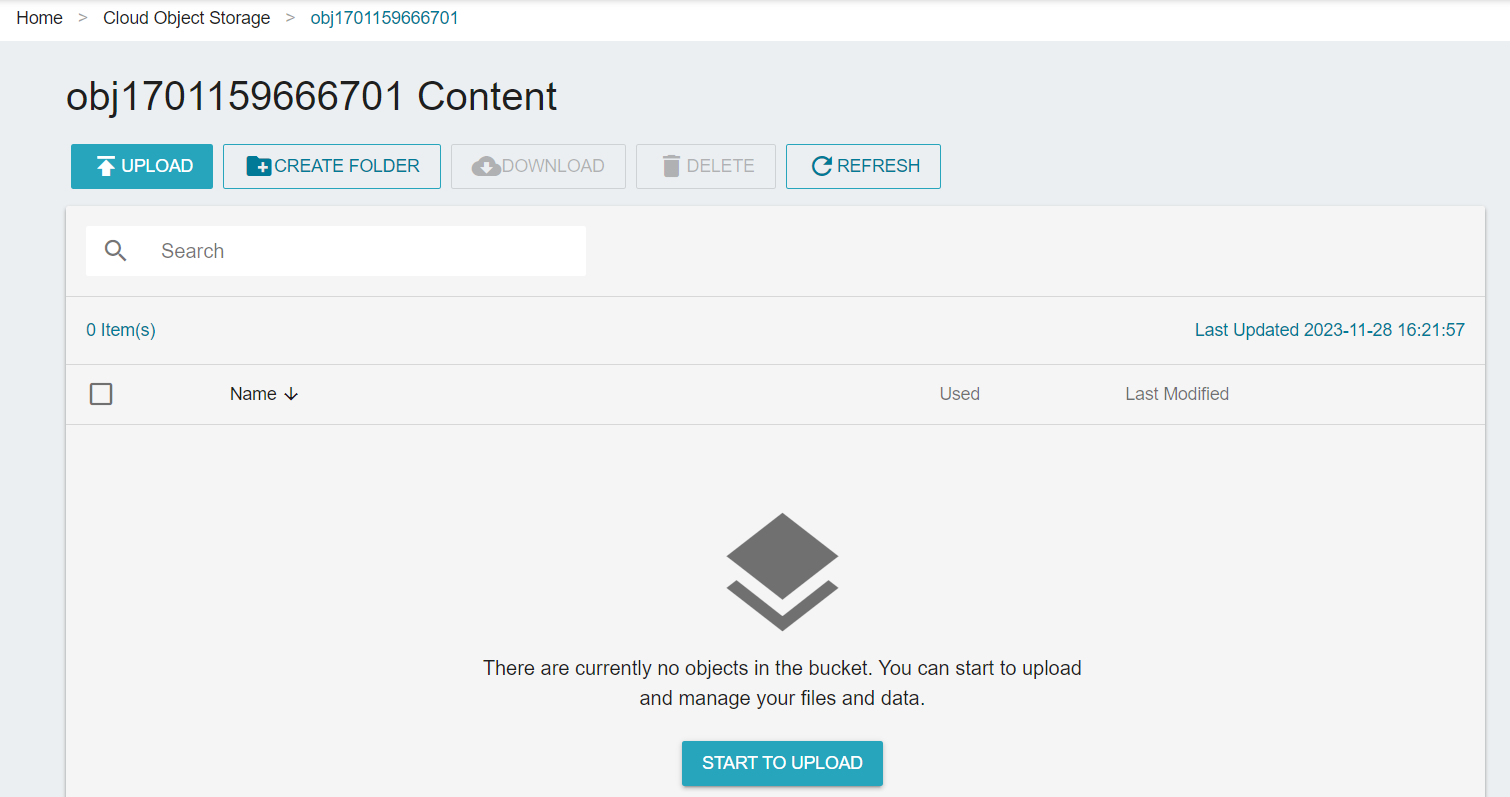Sort the list by Name column header
This screenshot has height=797, width=1510.
point(253,394)
